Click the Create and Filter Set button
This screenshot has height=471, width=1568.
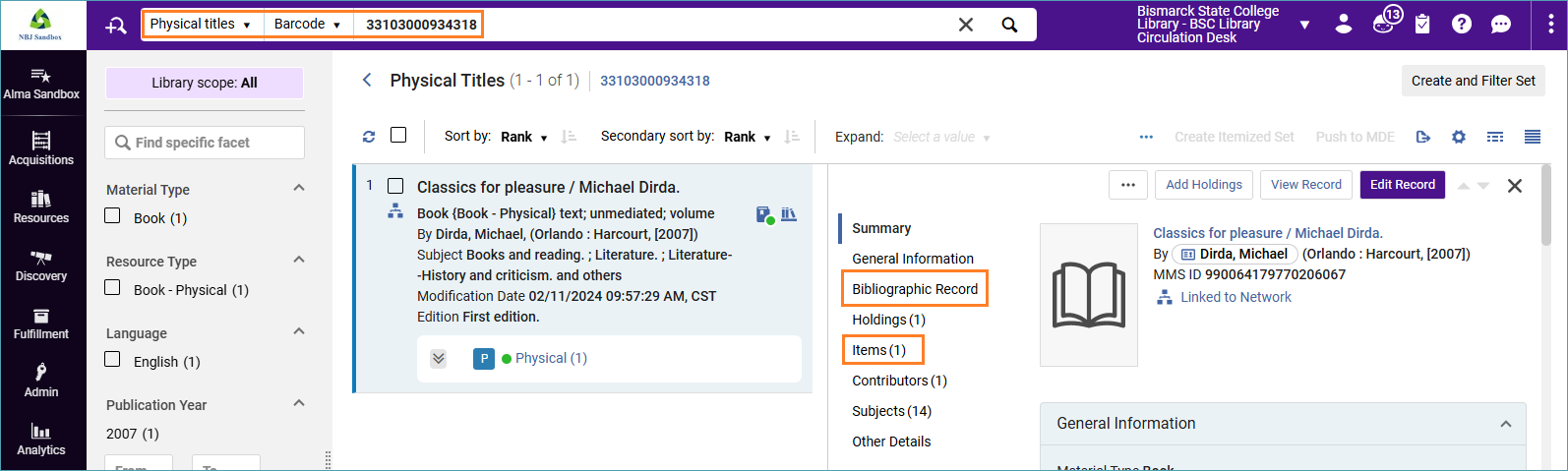(x=1473, y=81)
